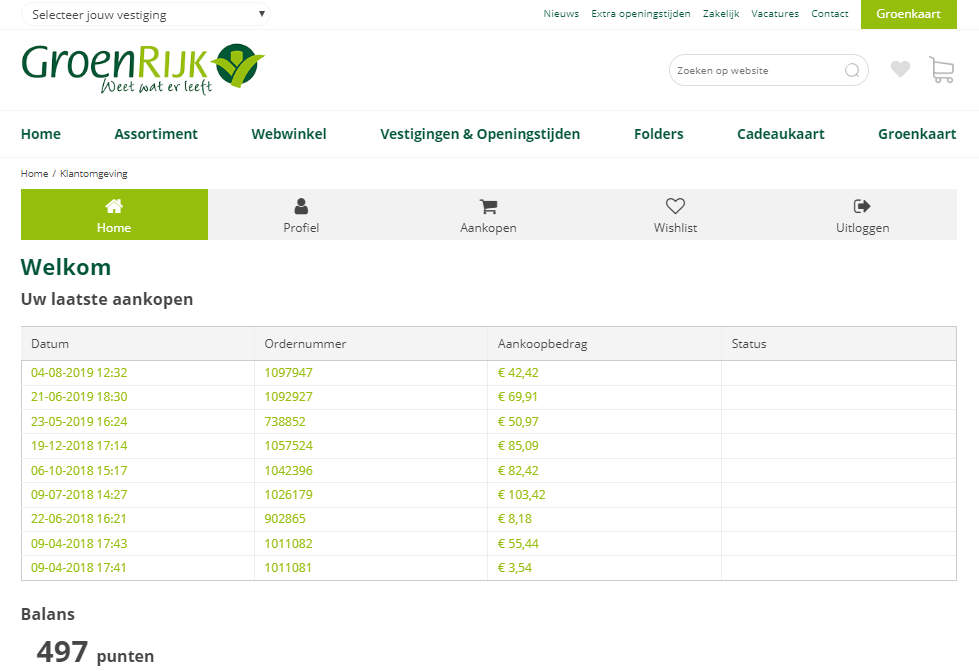The height and width of the screenshot is (671, 979).
Task: Select the green Home account tab
Action: click(114, 215)
